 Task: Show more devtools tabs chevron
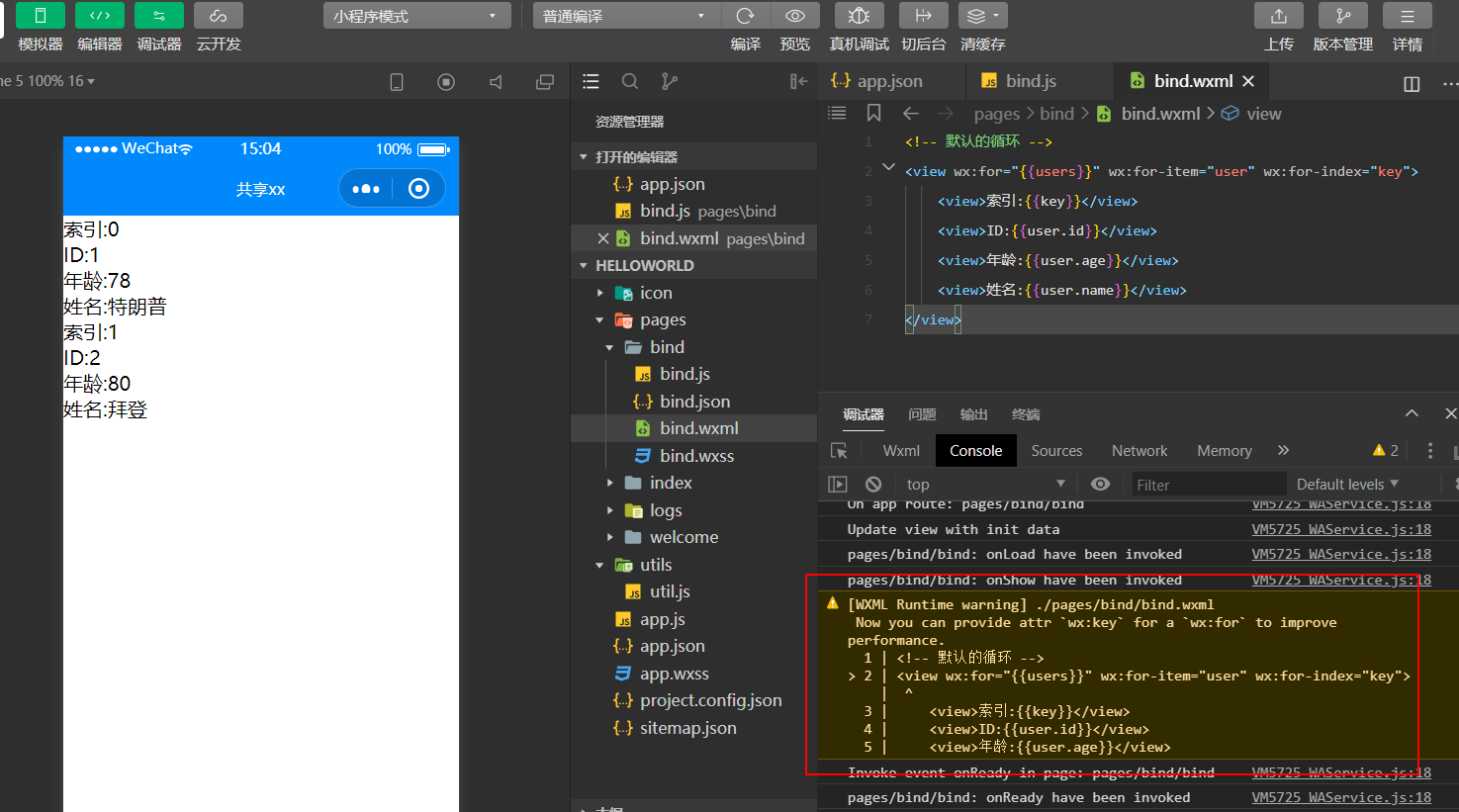pyautogui.click(x=1283, y=450)
